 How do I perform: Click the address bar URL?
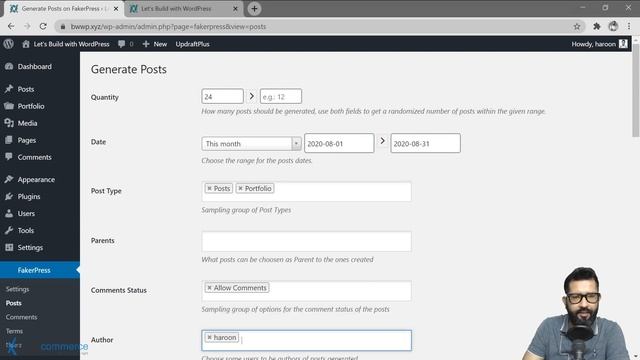pos(169,27)
